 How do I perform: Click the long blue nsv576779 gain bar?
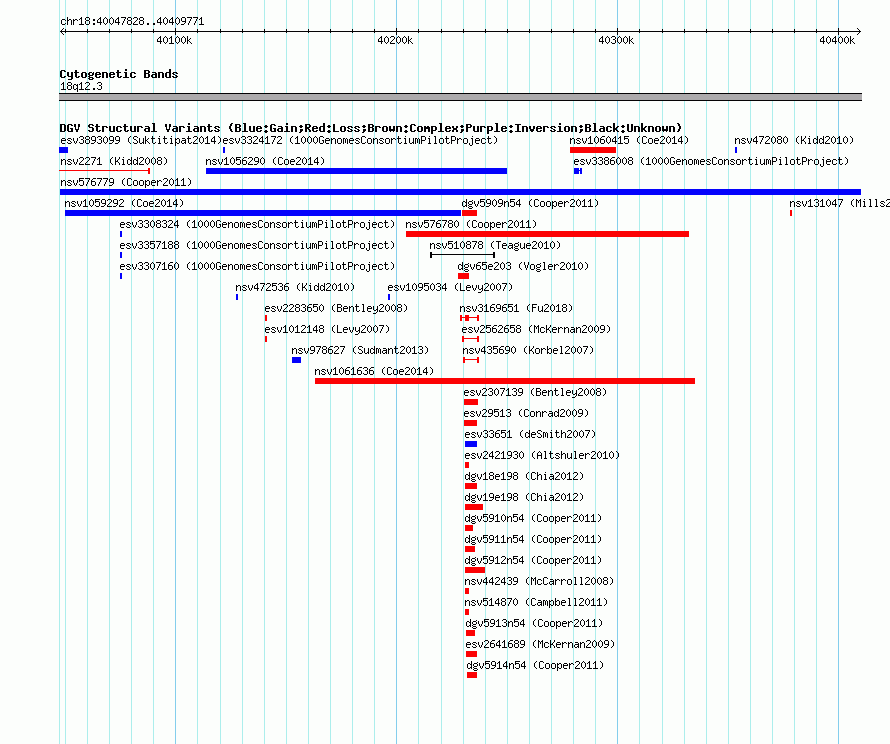pos(460,192)
